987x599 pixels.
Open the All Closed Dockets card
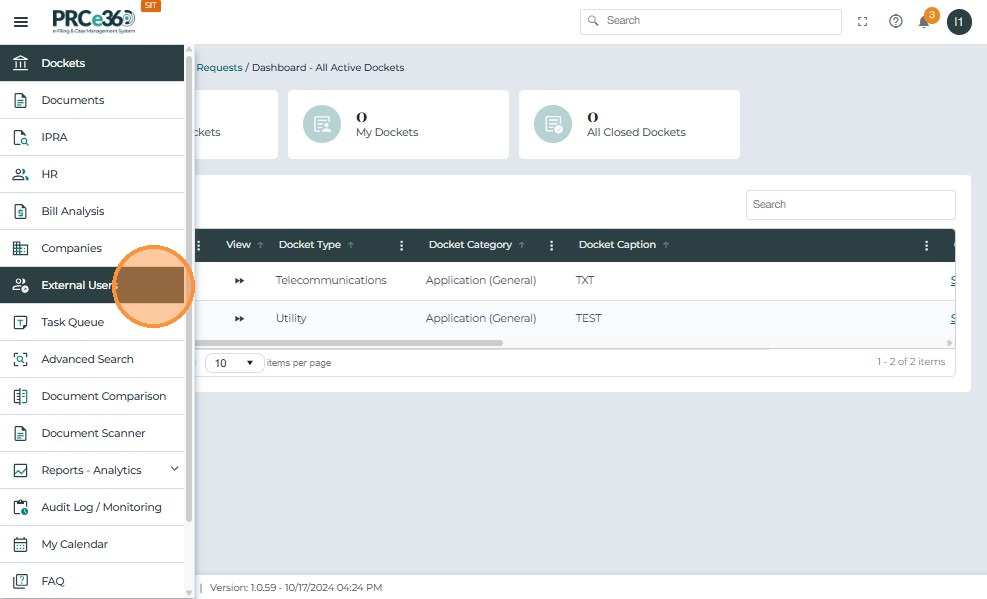coord(628,124)
